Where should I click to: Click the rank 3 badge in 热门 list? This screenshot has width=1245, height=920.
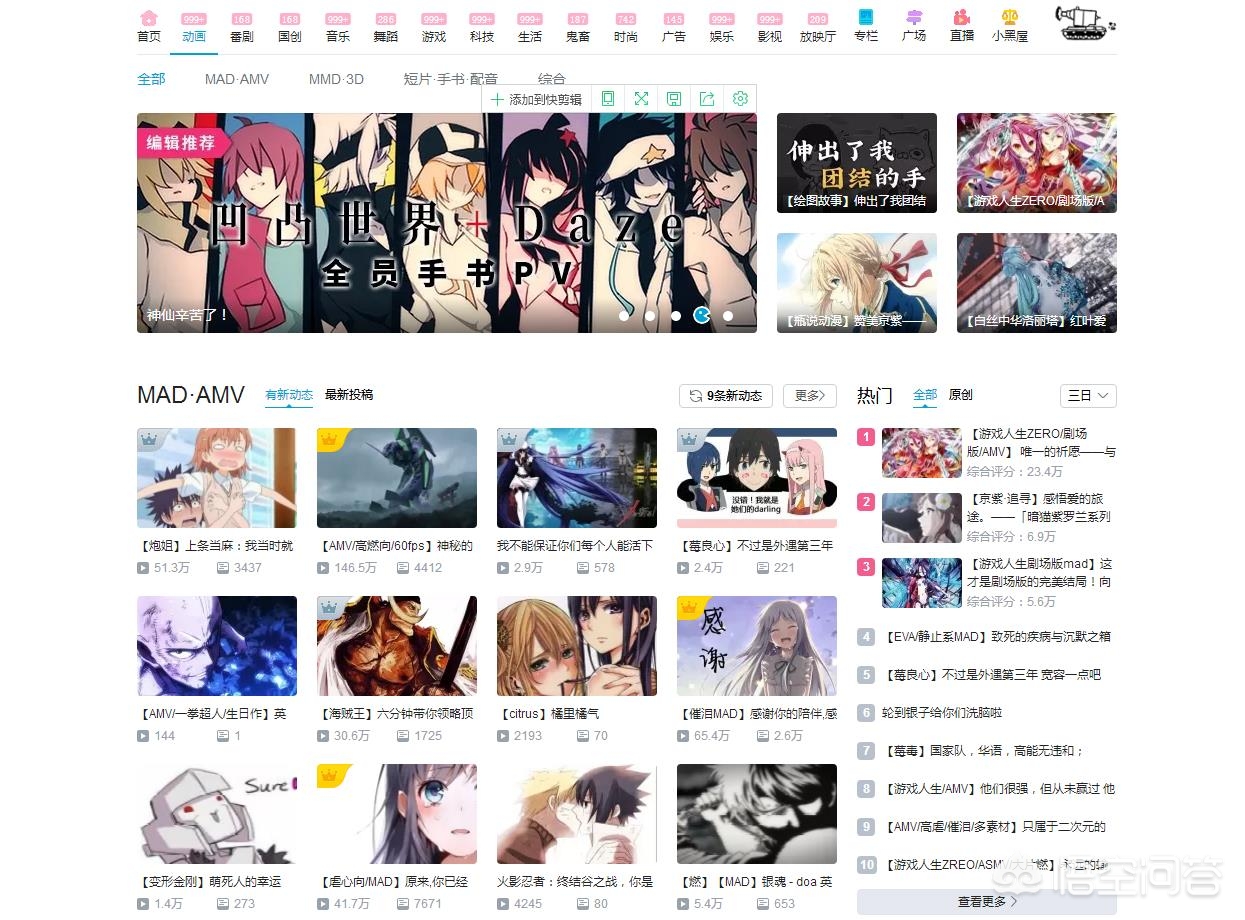point(866,567)
